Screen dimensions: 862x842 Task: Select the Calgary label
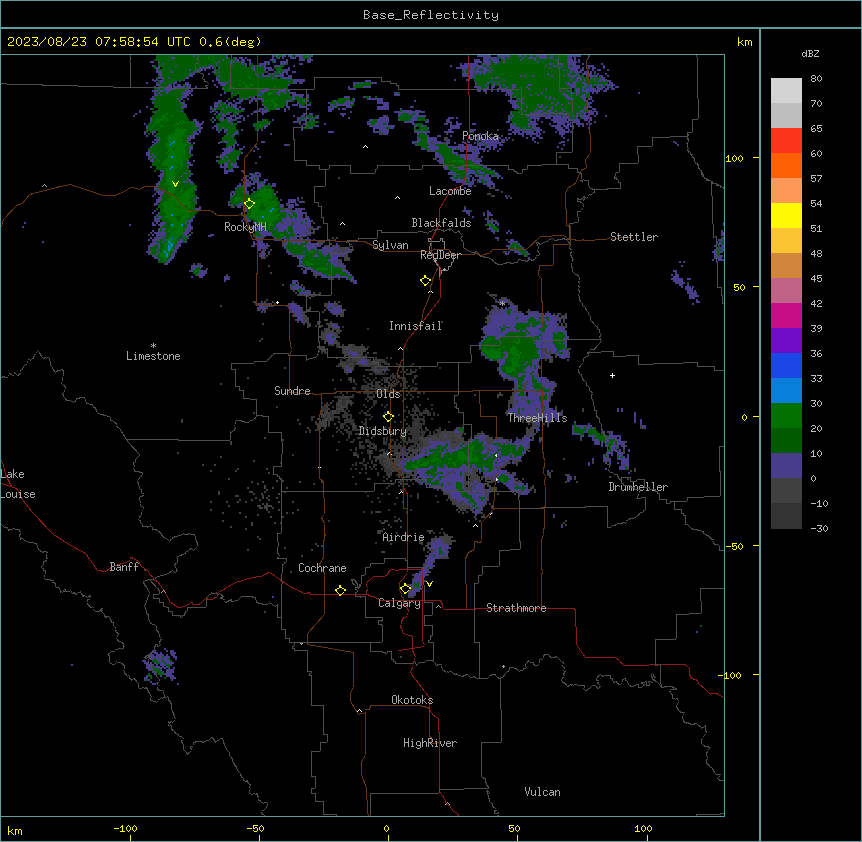(400, 603)
